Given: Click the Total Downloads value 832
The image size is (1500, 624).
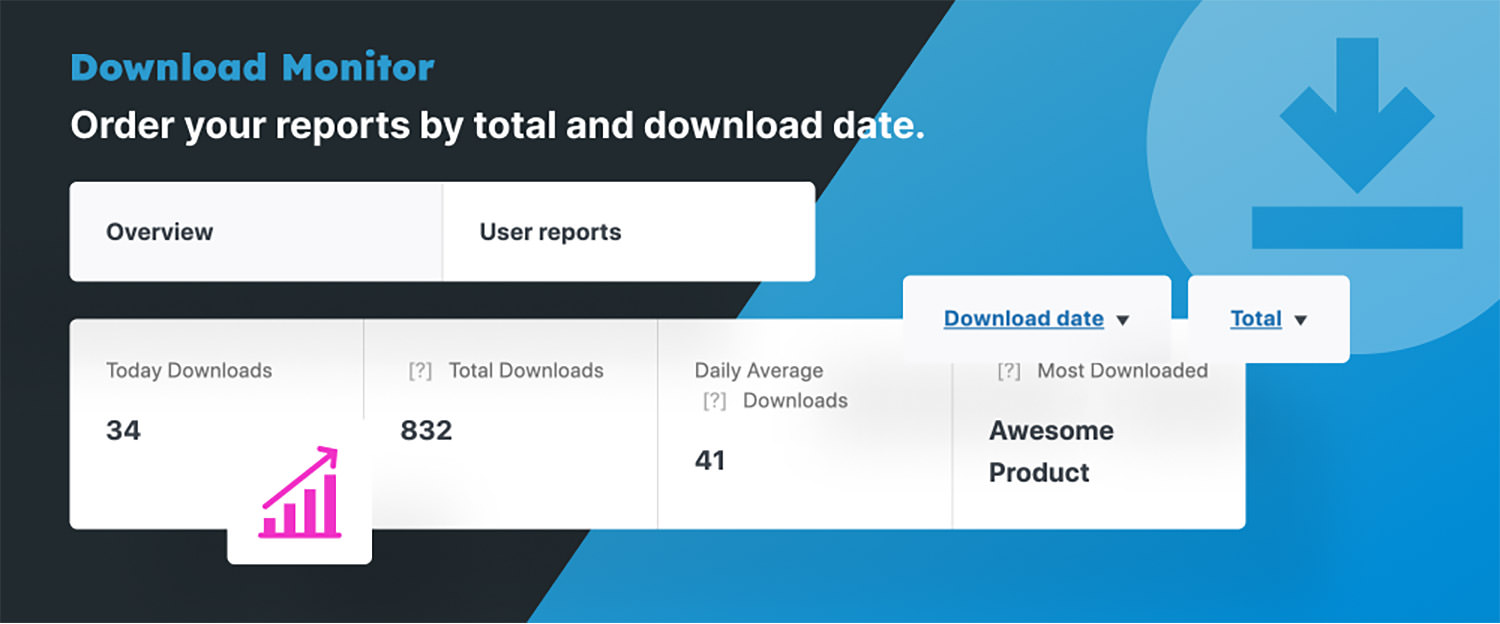Looking at the screenshot, I should [x=426, y=431].
